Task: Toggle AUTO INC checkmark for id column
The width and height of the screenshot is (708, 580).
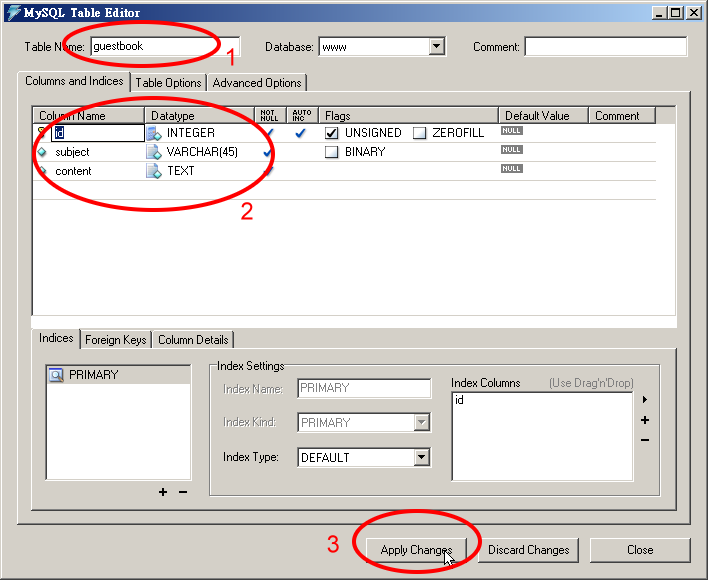Action: pyautogui.click(x=300, y=133)
